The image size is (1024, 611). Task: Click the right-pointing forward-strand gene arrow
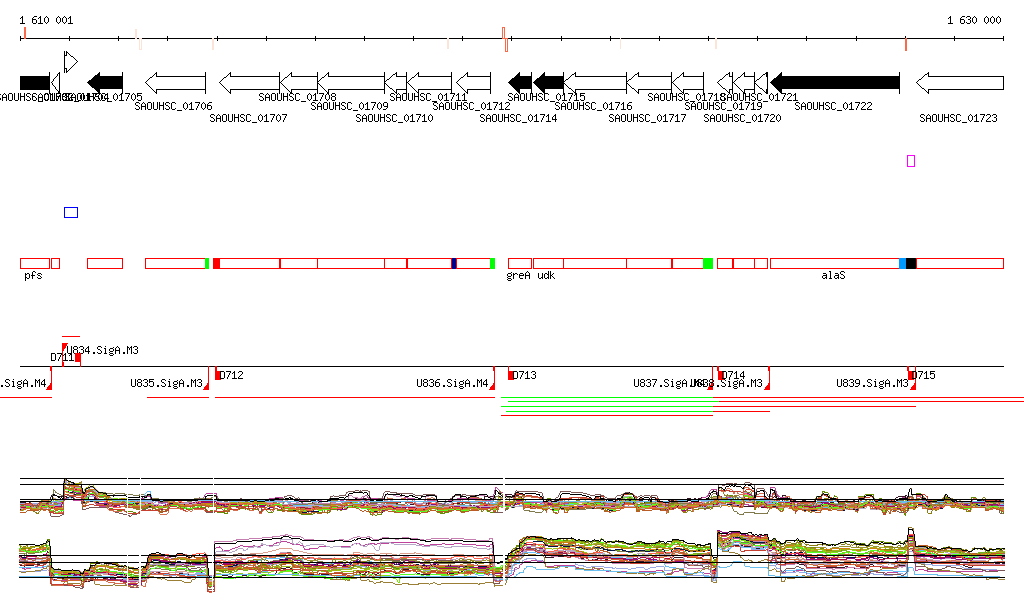click(x=71, y=62)
